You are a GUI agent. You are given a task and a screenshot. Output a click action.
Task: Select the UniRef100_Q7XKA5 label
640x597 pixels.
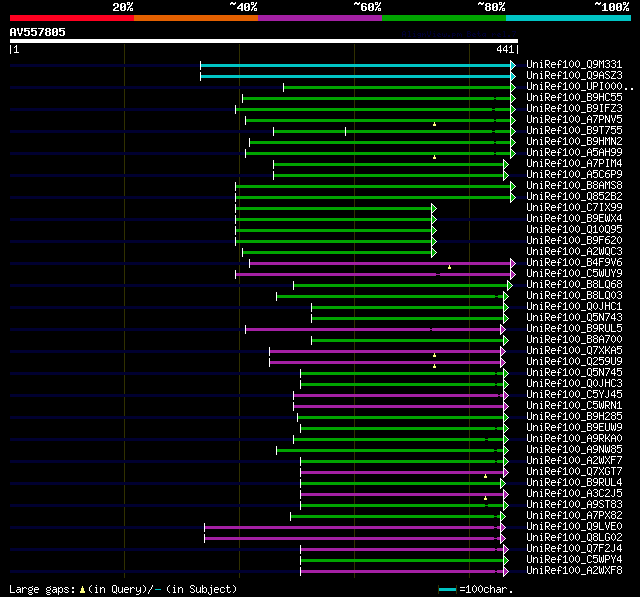point(574,351)
